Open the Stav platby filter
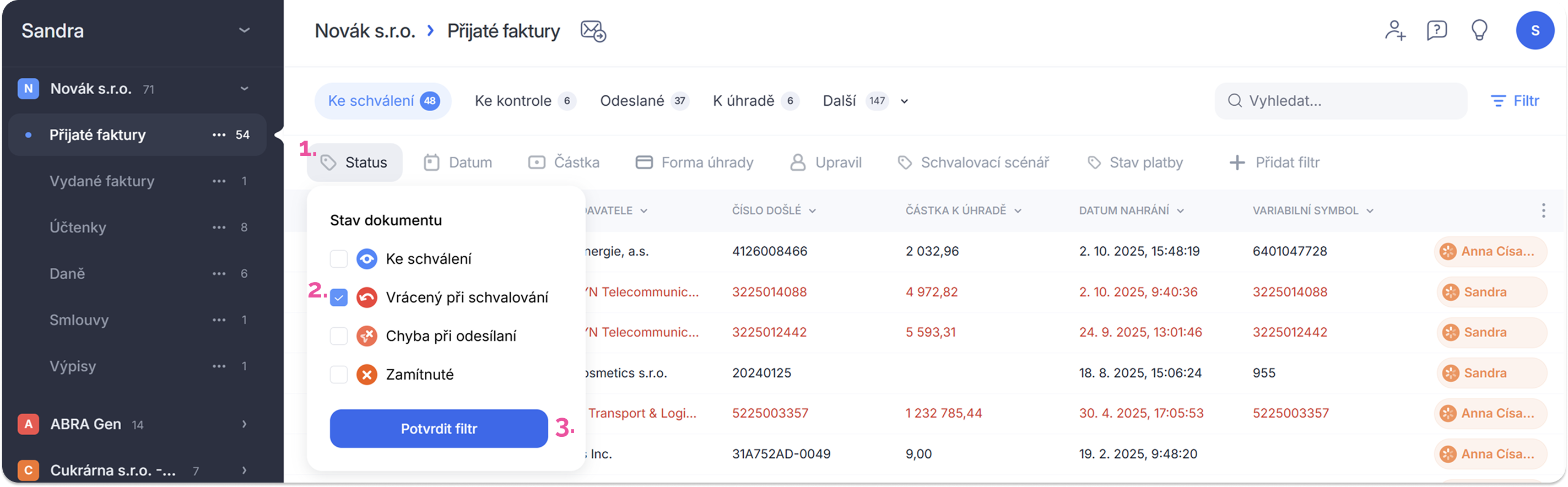The width and height of the screenshot is (1568, 487). click(1134, 163)
